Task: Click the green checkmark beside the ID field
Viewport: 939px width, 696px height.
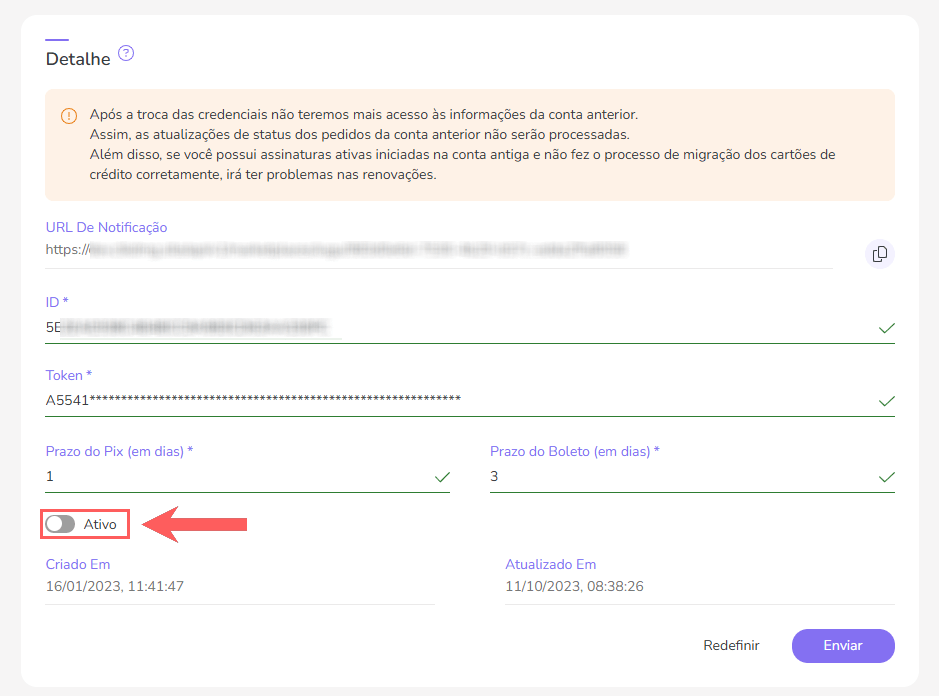Action: pos(885,327)
